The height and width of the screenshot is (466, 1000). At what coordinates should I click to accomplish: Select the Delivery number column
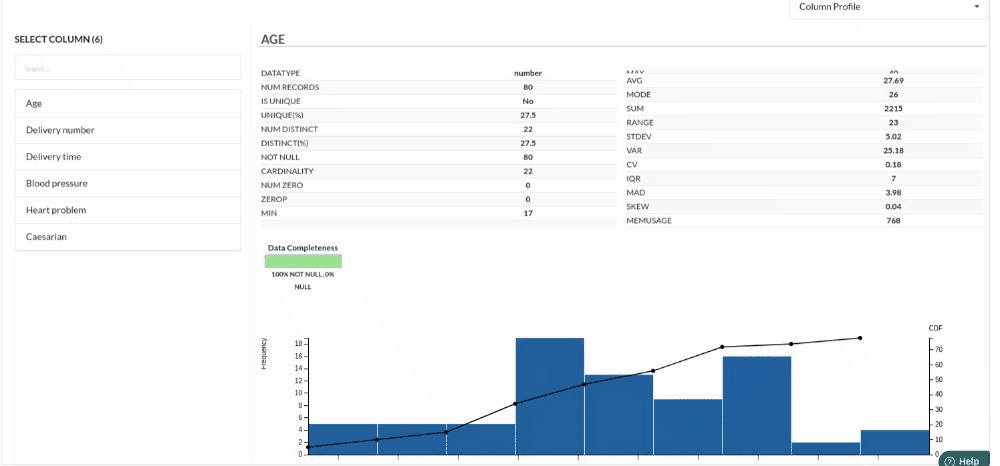pyautogui.click(x=128, y=130)
